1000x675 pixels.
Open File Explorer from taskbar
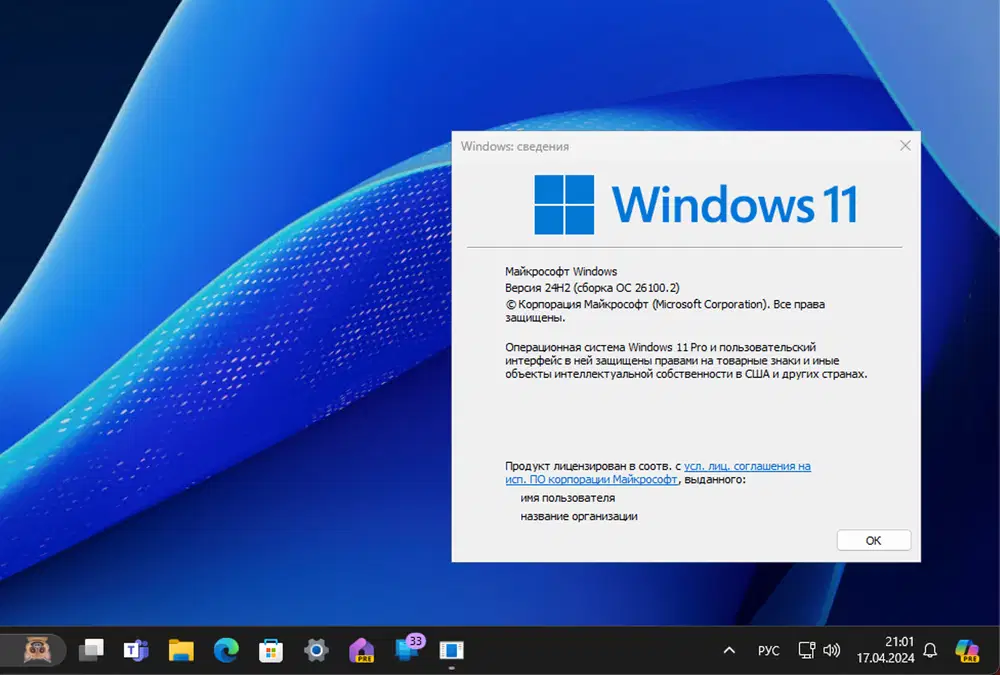[x=181, y=650]
